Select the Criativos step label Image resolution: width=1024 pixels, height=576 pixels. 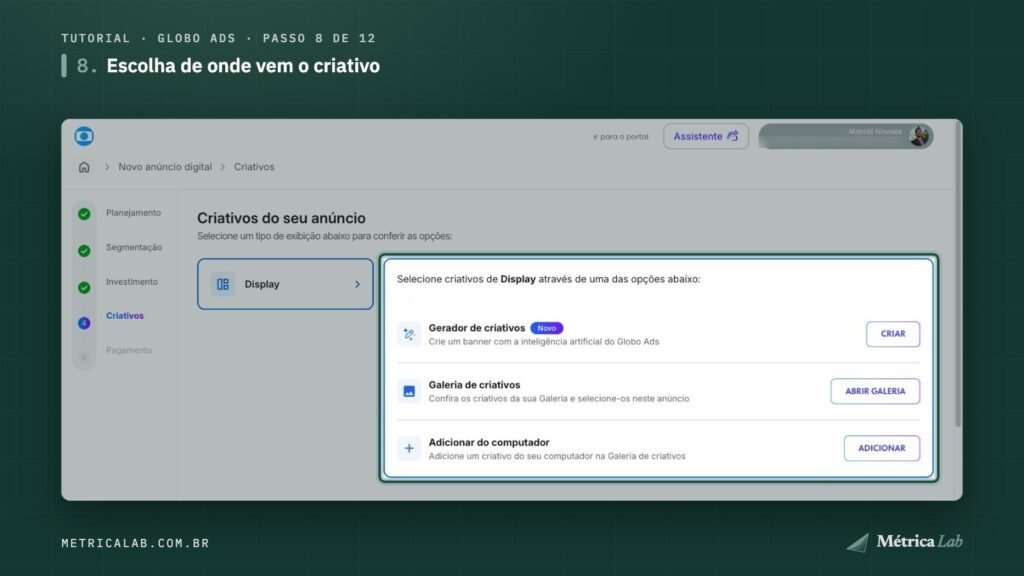click(x=125, y=315)
